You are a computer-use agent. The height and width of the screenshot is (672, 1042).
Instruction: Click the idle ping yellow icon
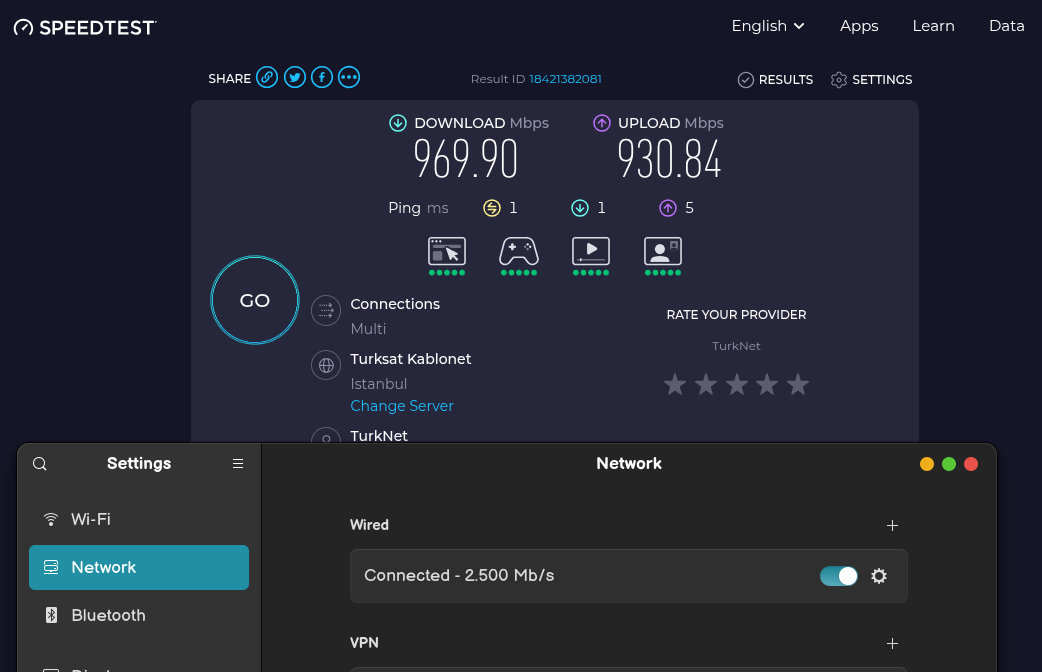tap(492, 208)
